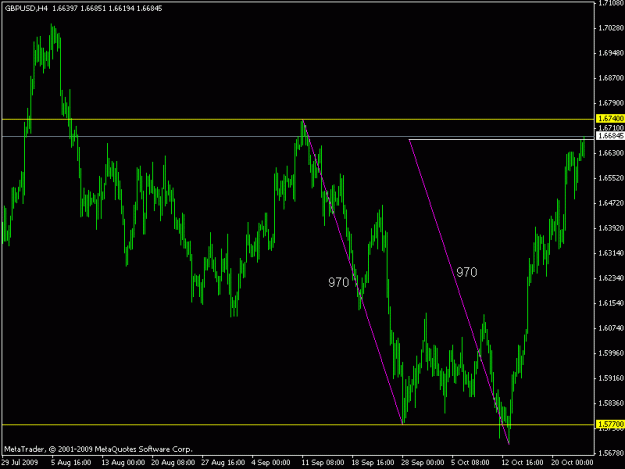
Task: Click the 1.63140 price axis label
Action: tap(611, 253)
